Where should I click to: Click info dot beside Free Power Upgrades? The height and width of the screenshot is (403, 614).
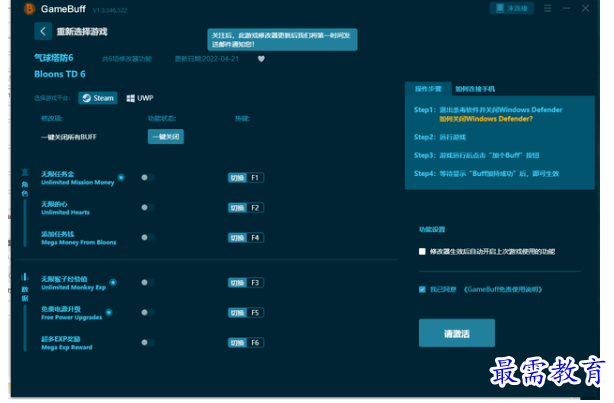click(x=109, y=312)
